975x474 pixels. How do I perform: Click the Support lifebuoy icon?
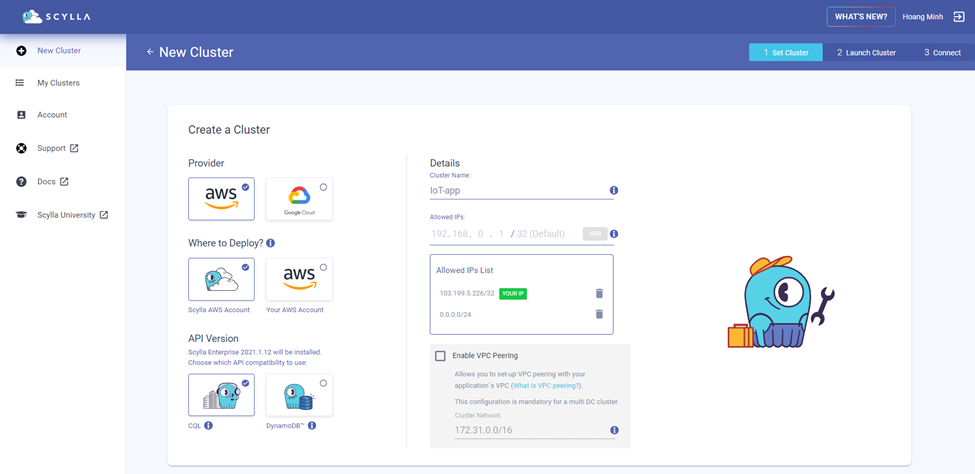[21, 148]
